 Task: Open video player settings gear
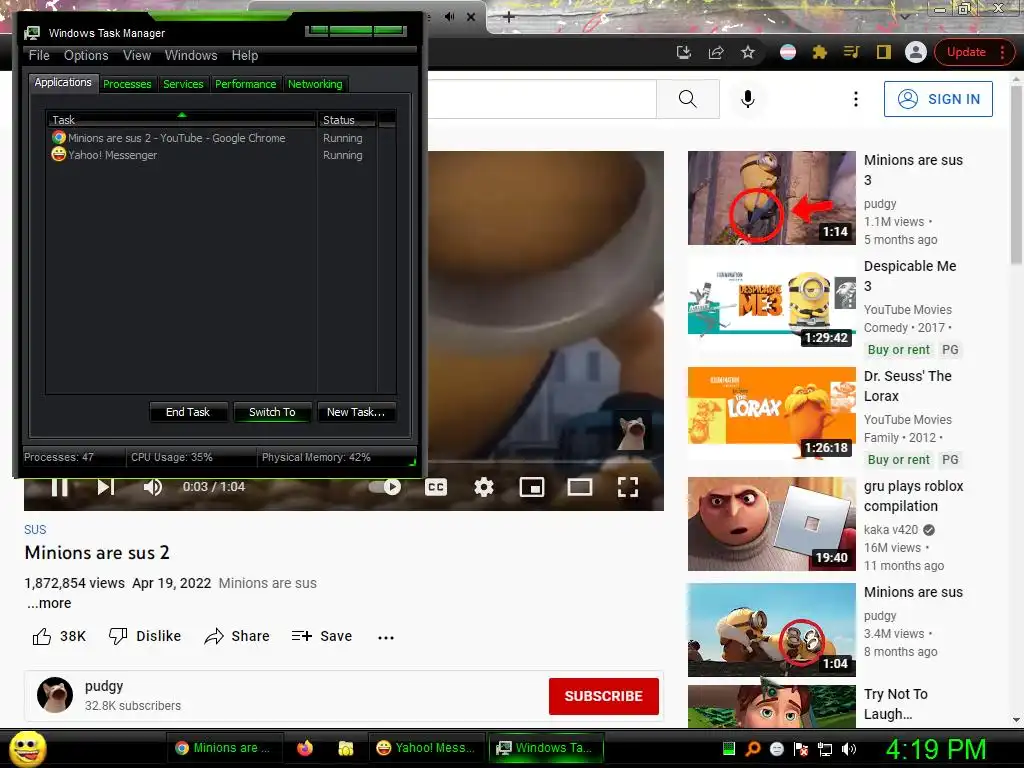point(483,487)
